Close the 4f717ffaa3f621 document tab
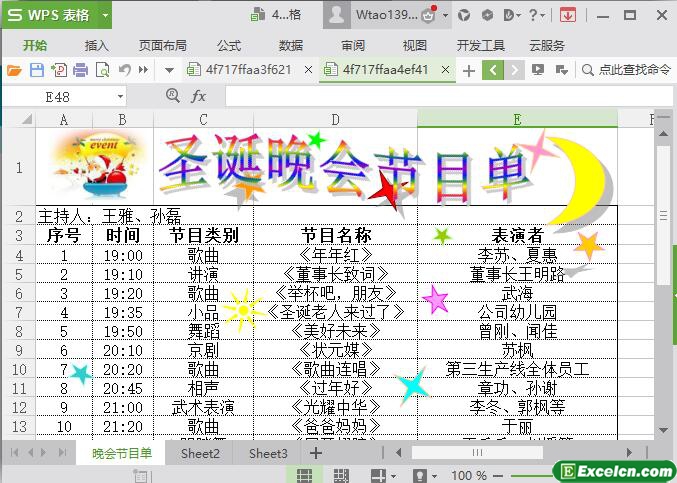 (308, 69)
